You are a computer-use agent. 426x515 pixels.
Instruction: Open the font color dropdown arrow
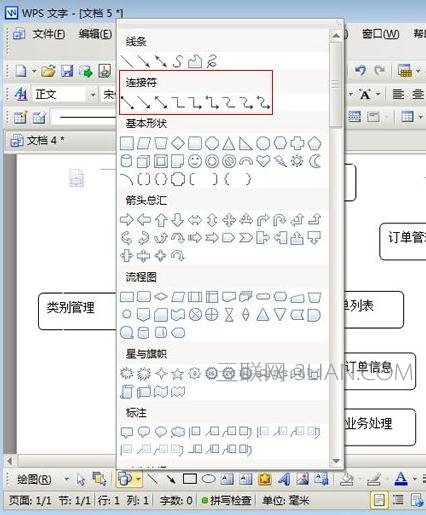tap(415, 479)
